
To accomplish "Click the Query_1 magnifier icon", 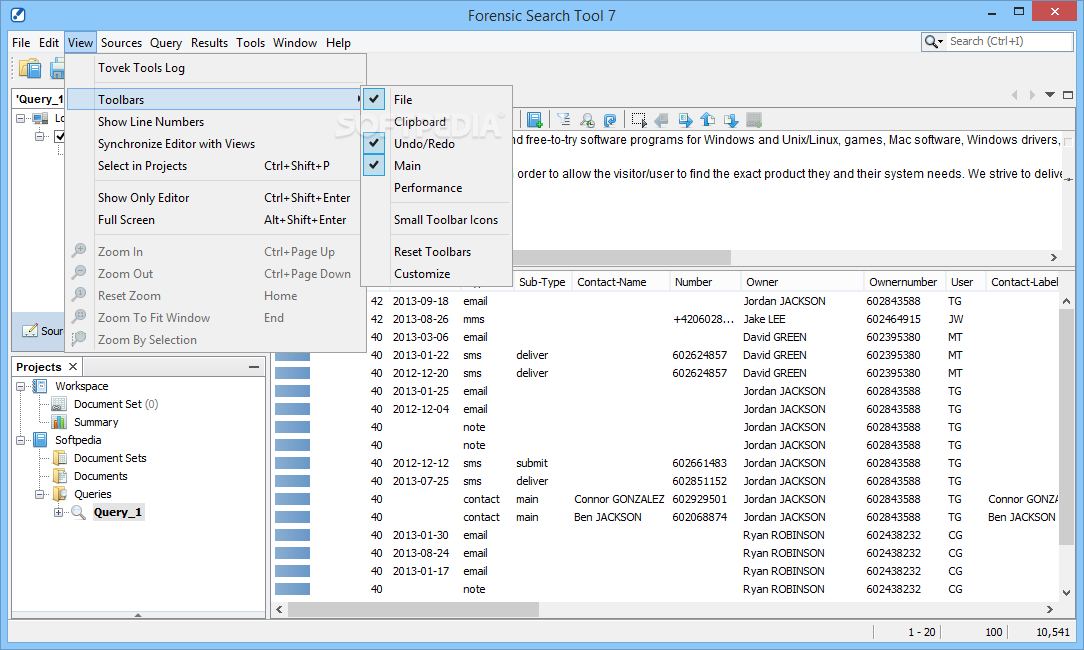I will click(x=78, y=512).
